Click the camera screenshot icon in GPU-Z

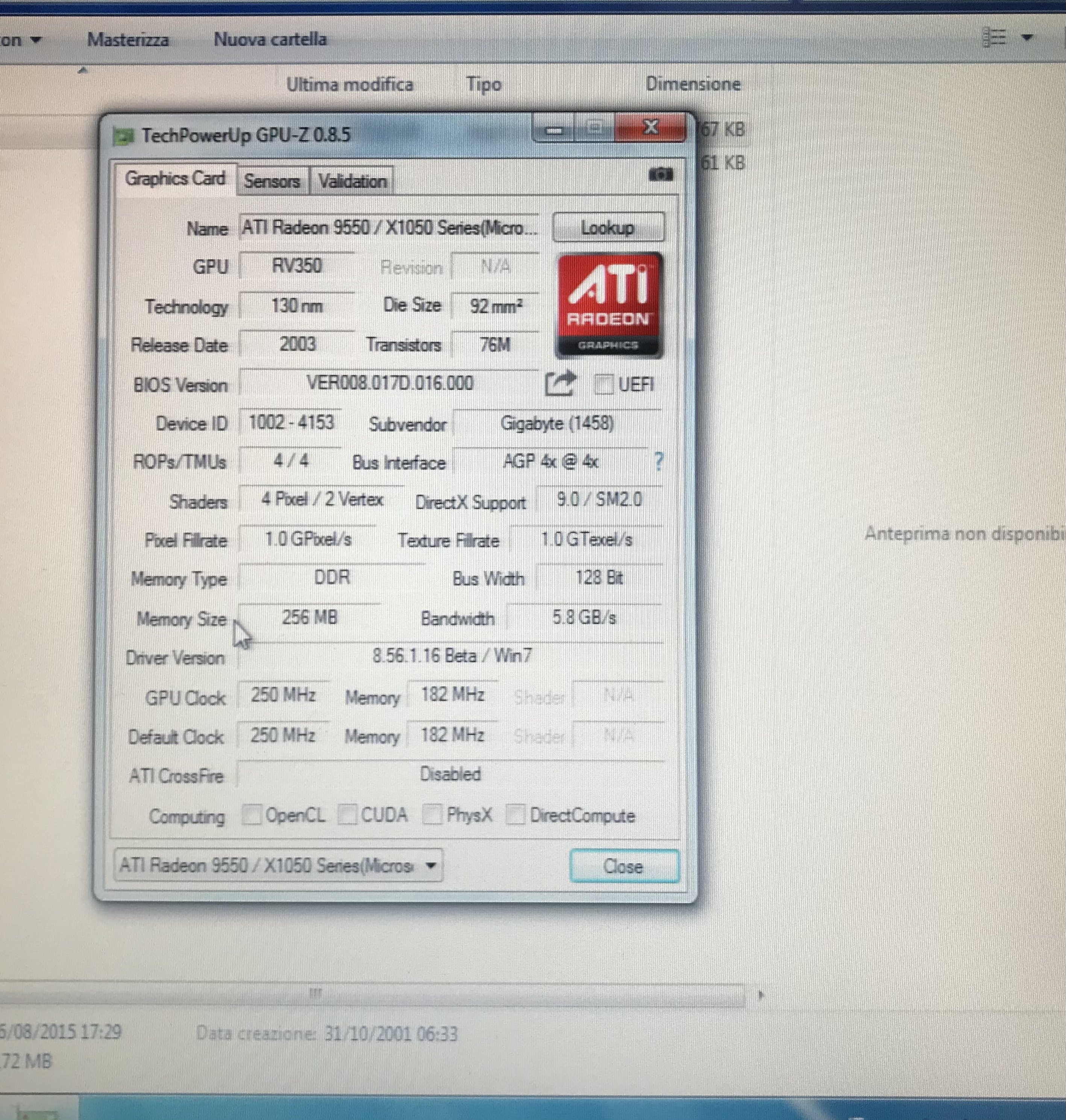coord(660,174)
